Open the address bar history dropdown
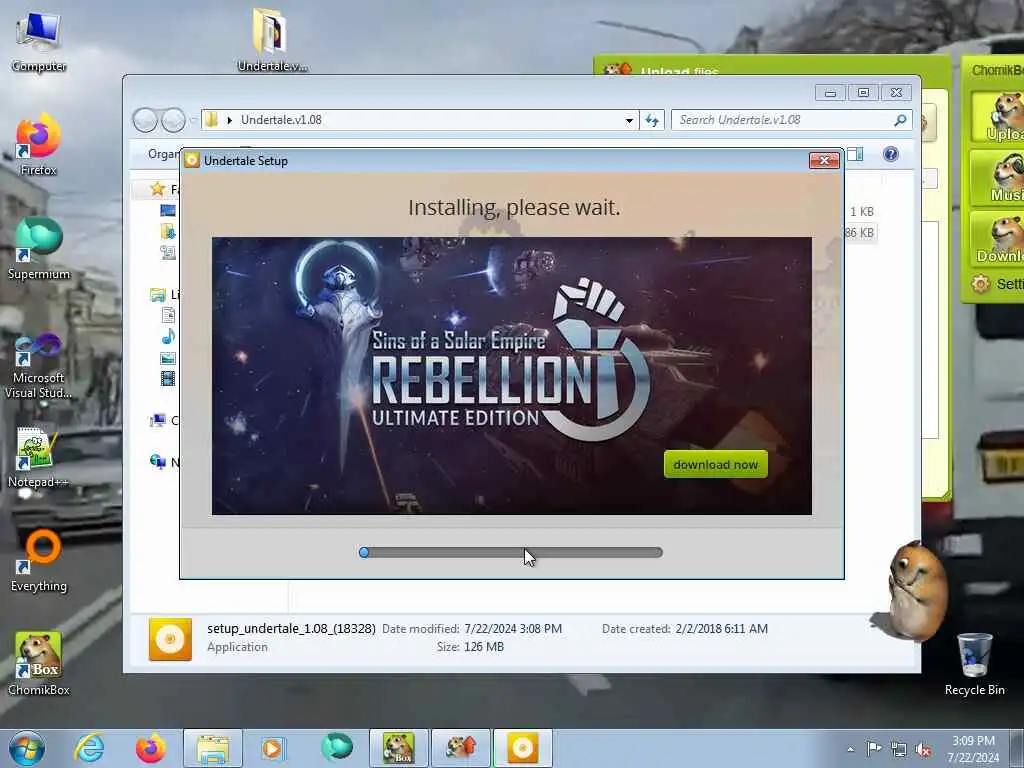Viewport: 1024px width, 768px height. pos(629,120)
